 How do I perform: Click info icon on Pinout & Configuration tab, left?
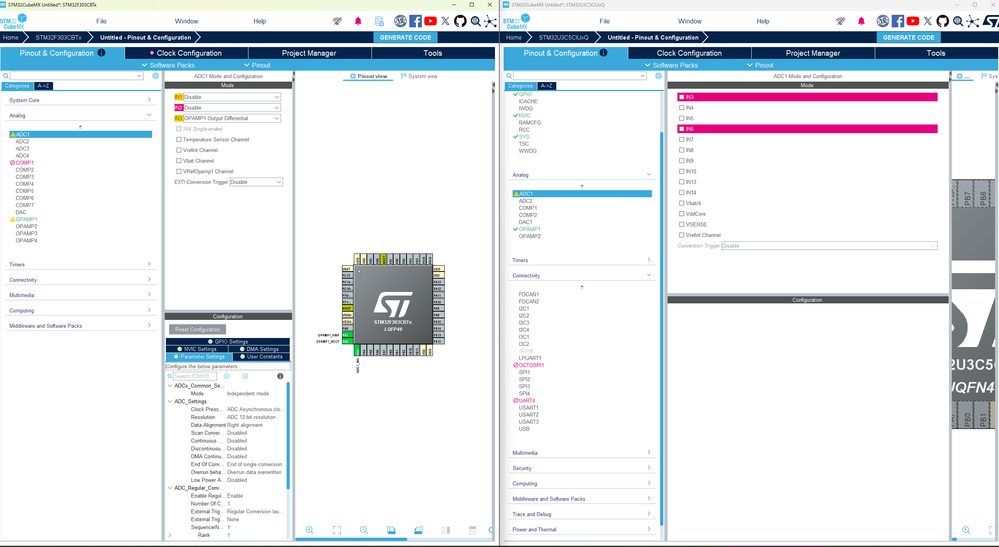pos(101,53)
